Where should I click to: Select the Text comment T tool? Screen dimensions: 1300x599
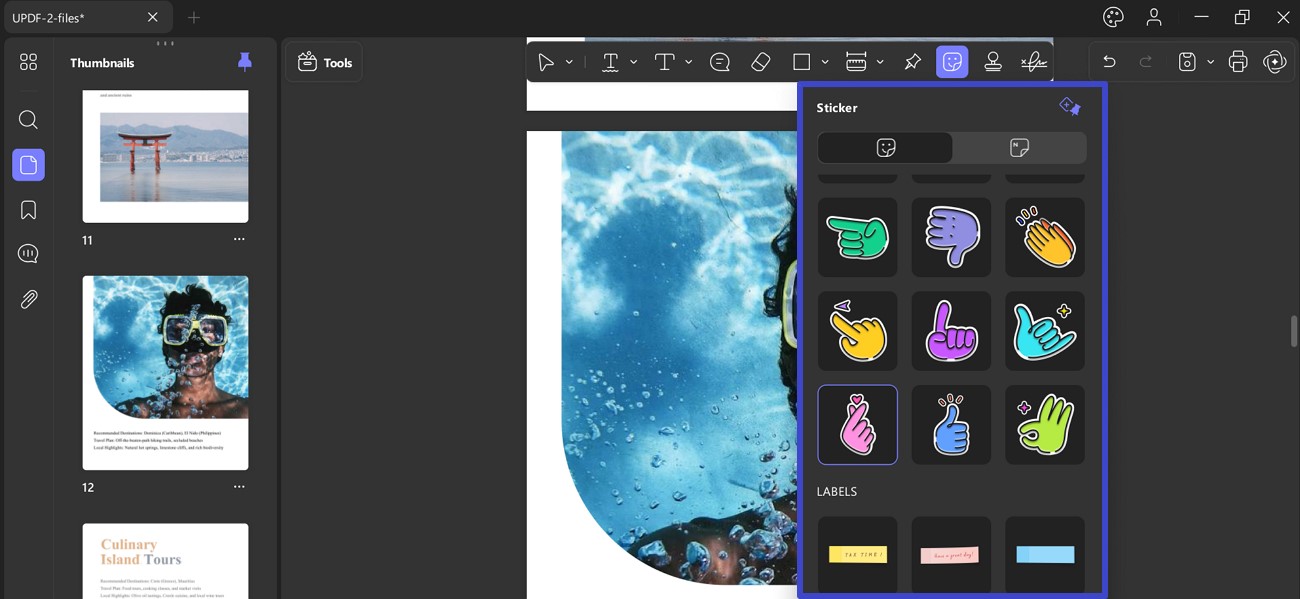(x=664, y=62)
